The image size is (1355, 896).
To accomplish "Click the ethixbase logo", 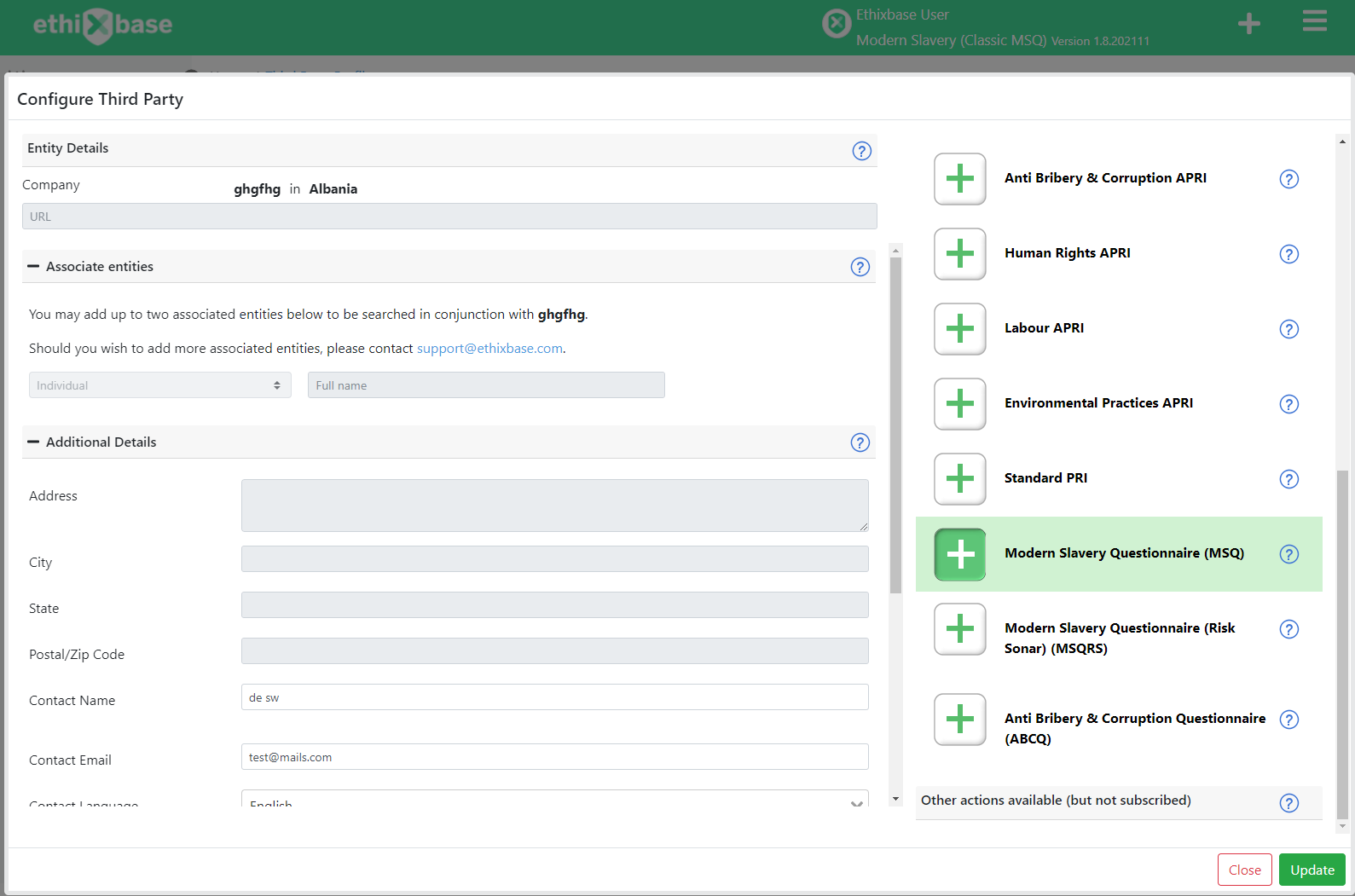I will (x=102, y=25).
